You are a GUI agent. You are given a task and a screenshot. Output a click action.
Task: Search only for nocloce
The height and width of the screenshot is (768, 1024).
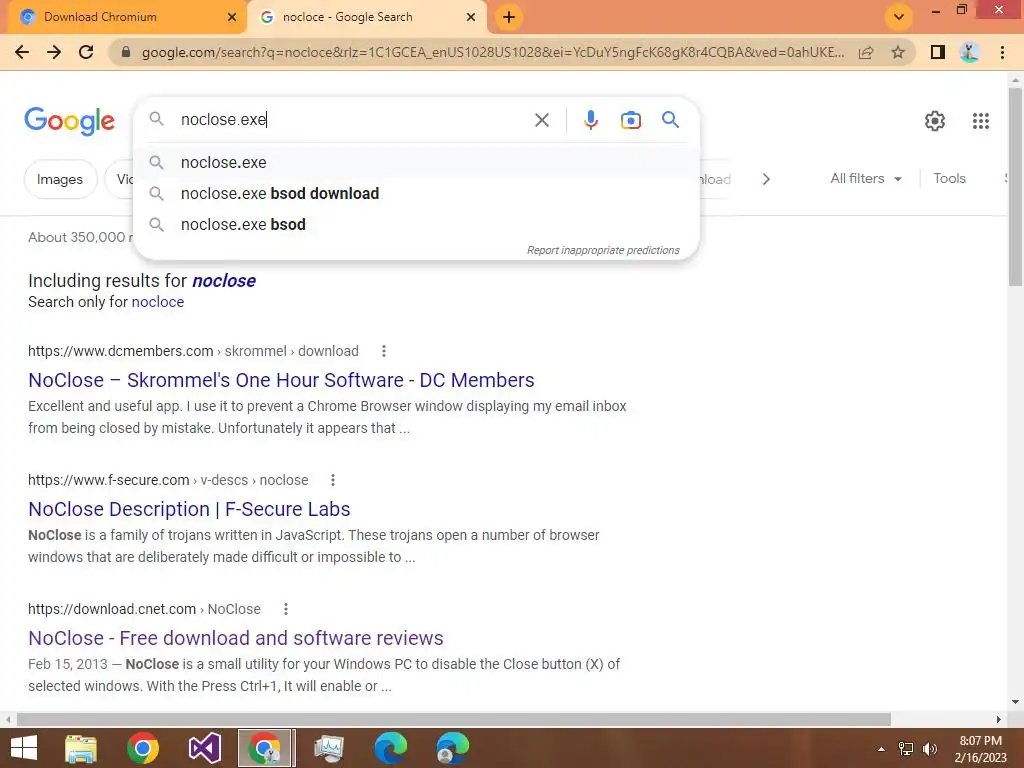pyautogui.click(x=157, y=302)
